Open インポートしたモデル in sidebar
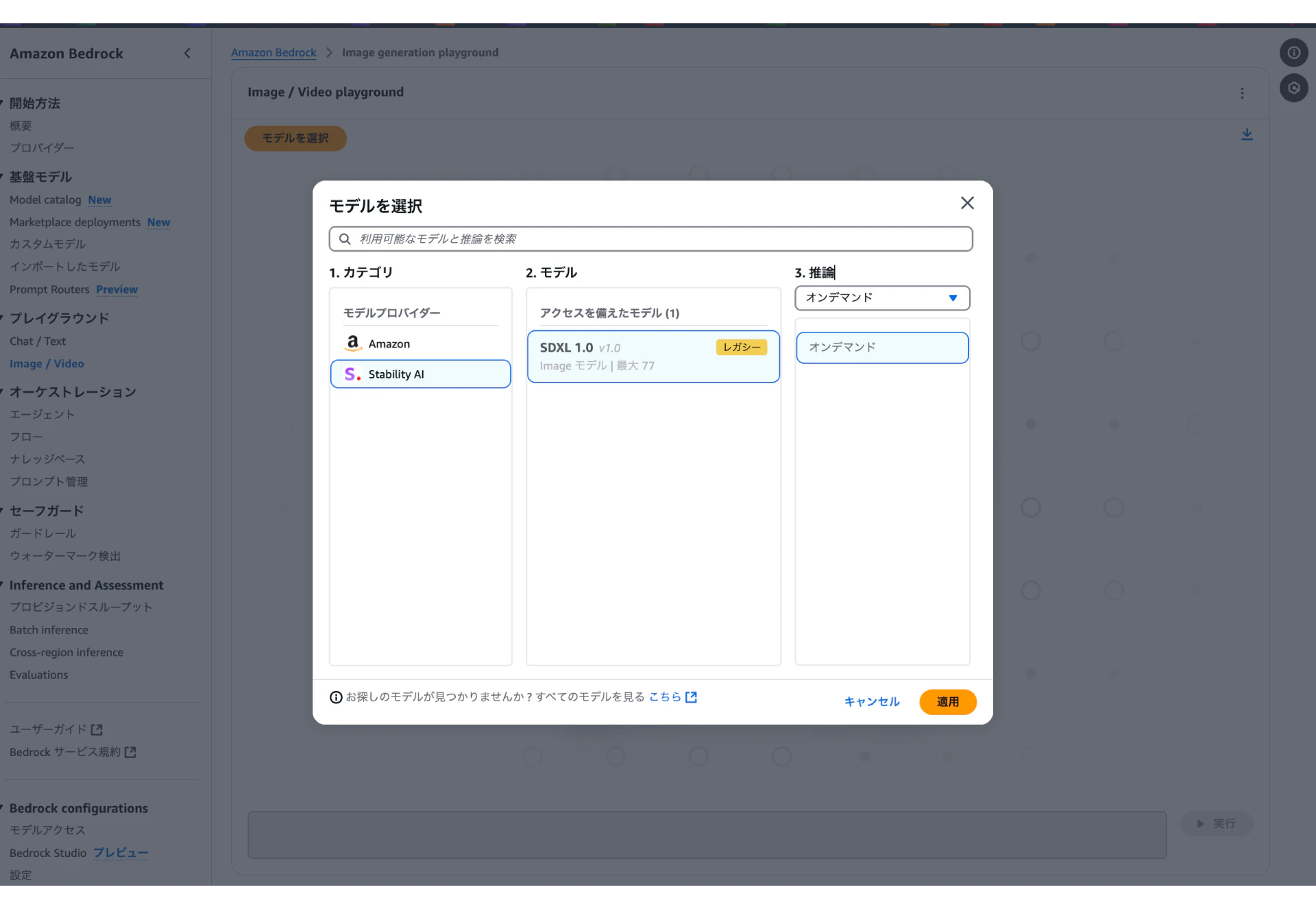The height and width of the screenshot is (909, 1316). click(65, 267)
